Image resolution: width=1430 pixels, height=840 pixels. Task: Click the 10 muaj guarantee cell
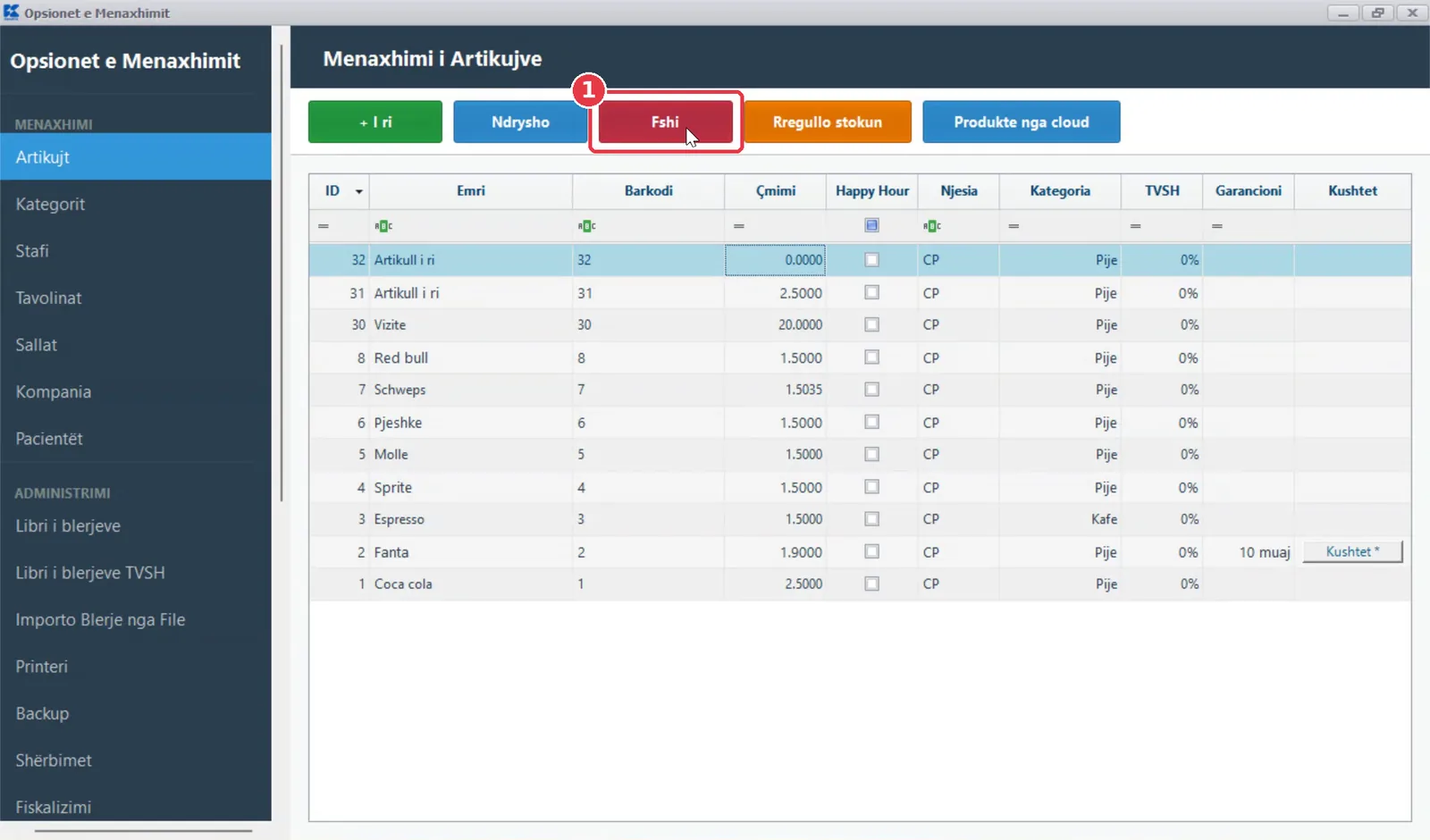click(x=1248, y=552)
